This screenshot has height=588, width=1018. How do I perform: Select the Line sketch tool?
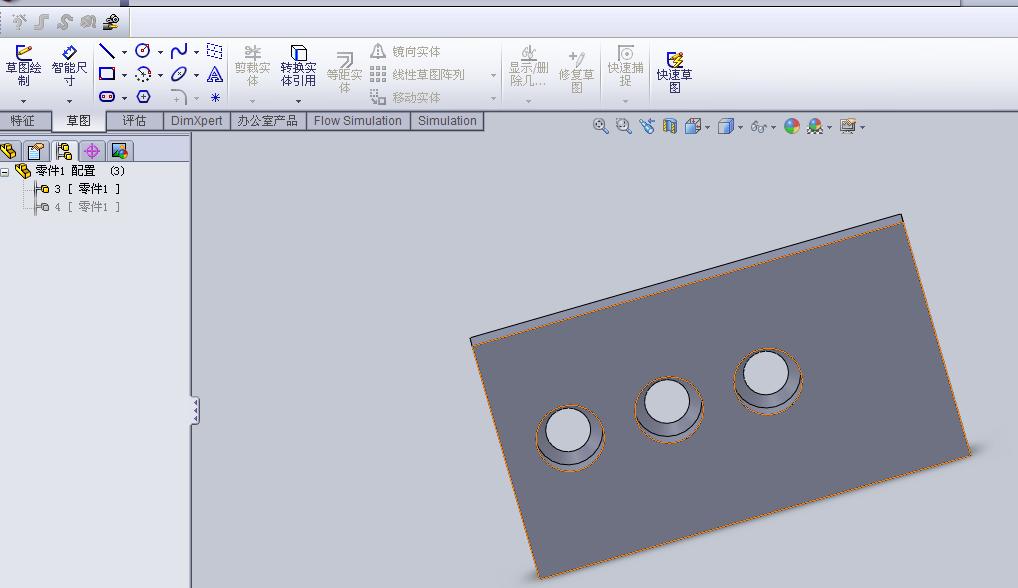click(x=107, y=51)
